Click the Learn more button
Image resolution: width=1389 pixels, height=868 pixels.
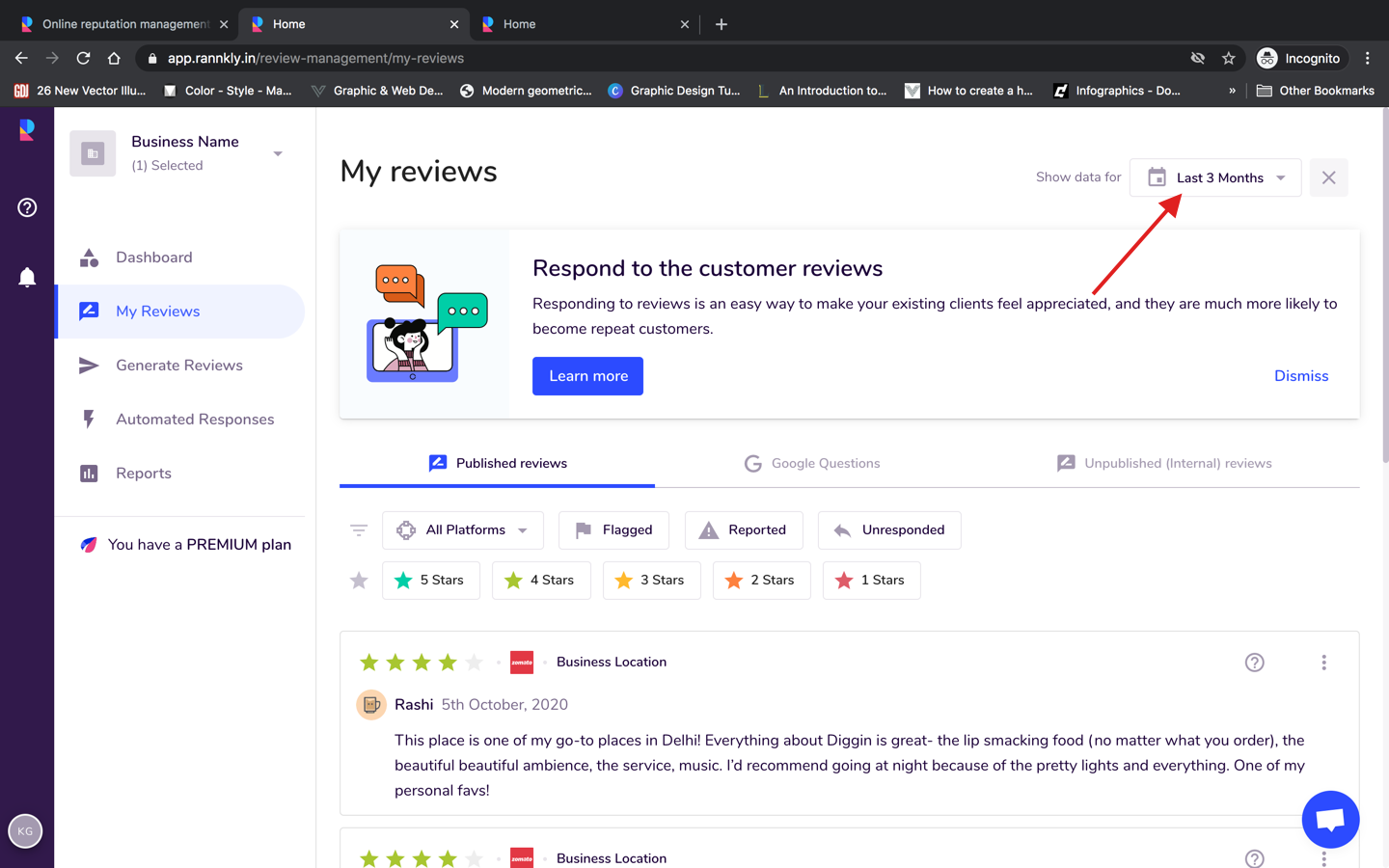pos(587,376)
